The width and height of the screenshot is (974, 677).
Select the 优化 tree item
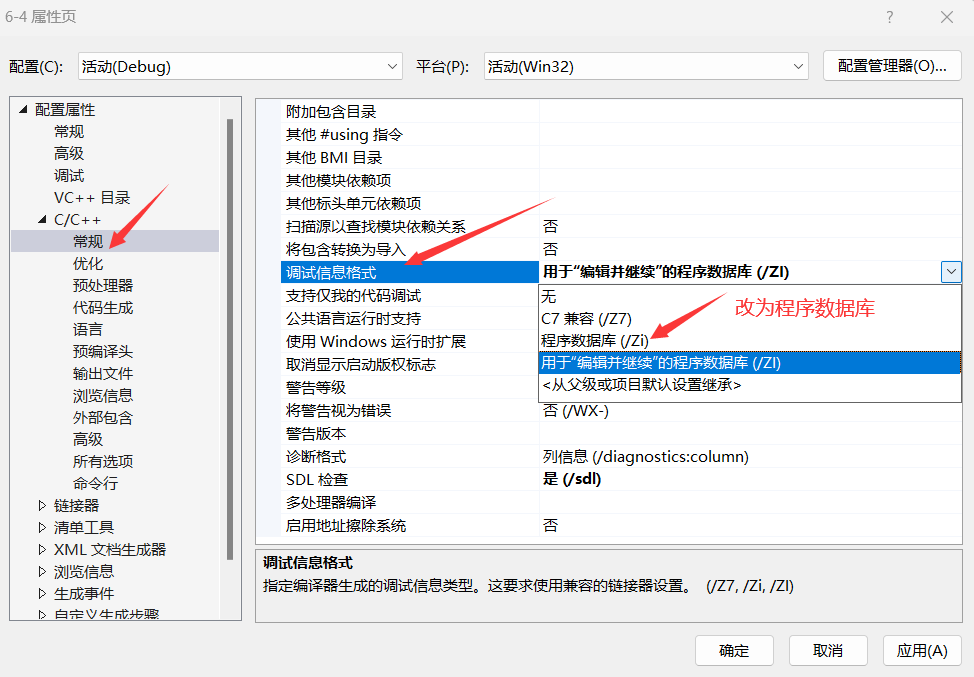click(88, 262)
